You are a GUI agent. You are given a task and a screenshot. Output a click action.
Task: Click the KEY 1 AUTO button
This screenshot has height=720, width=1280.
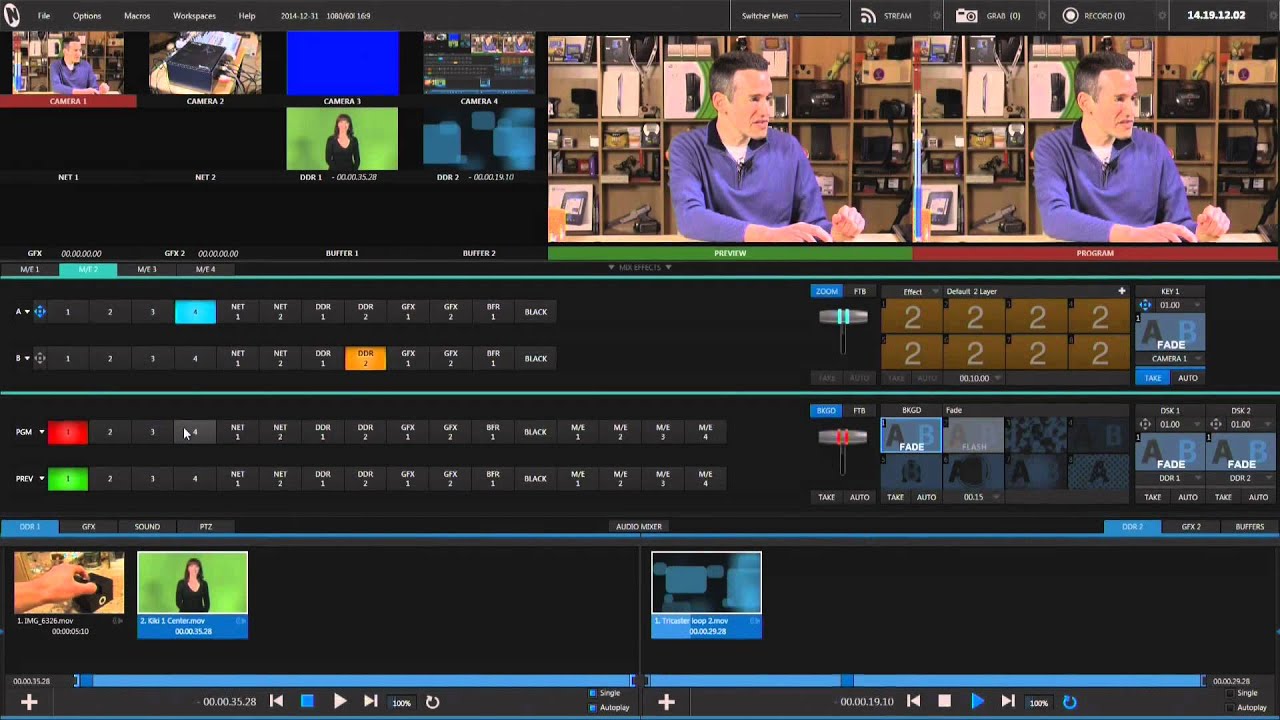1188,378
